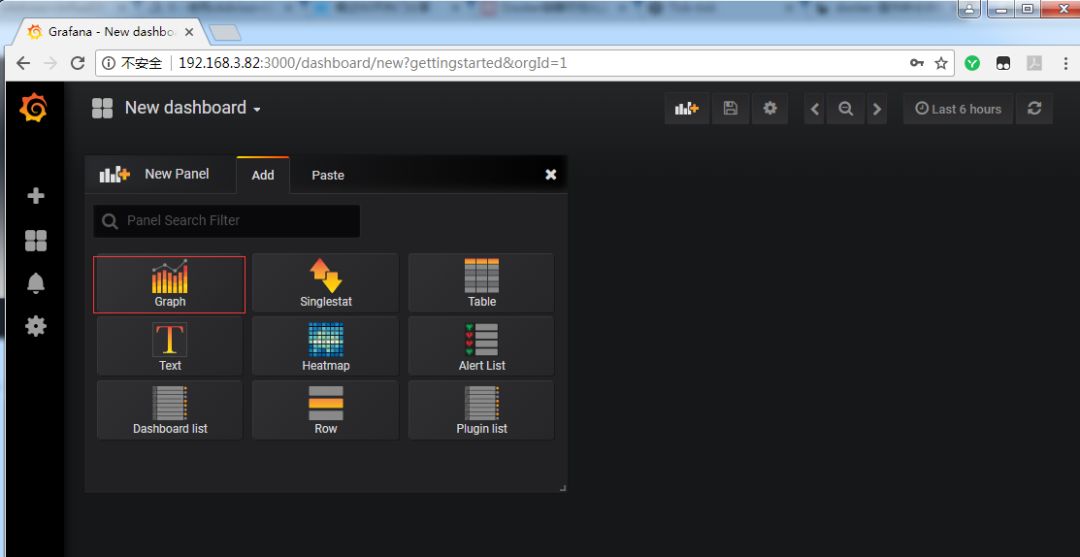Click the Add panel toolbar icon
Viewport: 1080px width, 557px height.
coord(686,109)
